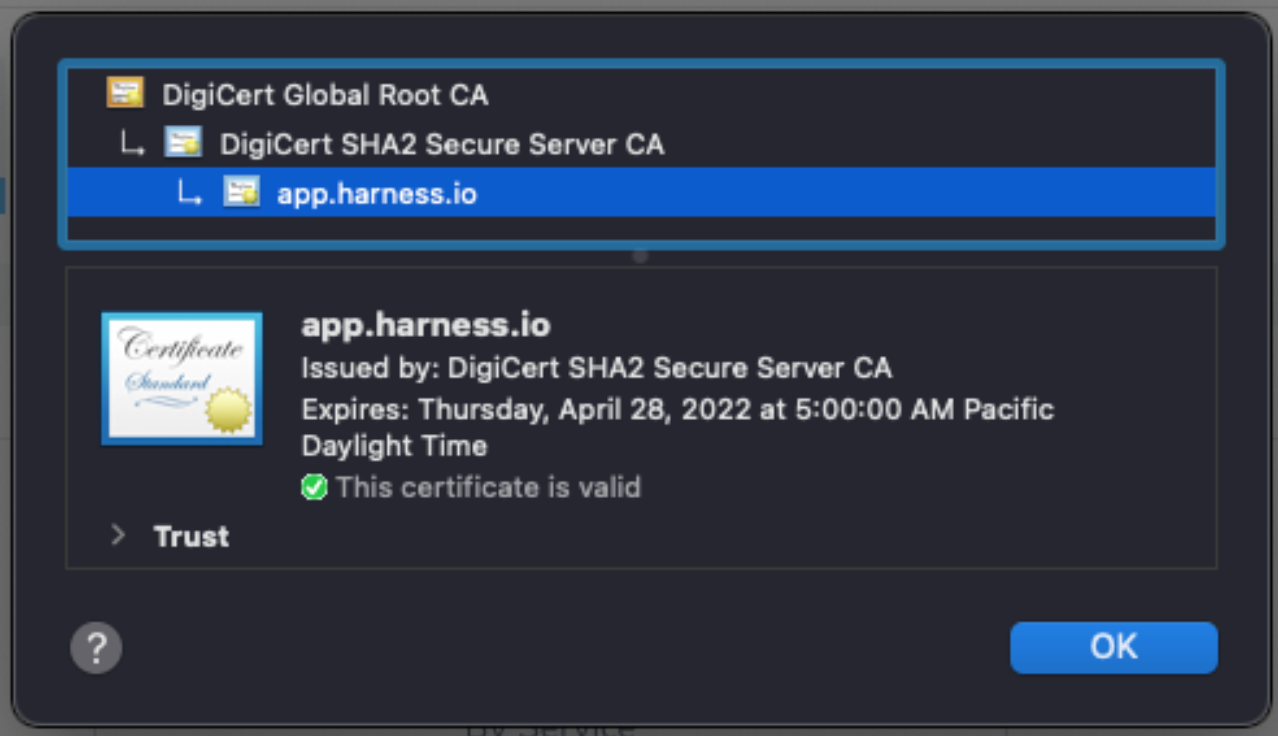Screen dimensions: 1278x736
Task: Click the DigiCert Global Root CA certificate icon
Action: [x=125, y=94]
